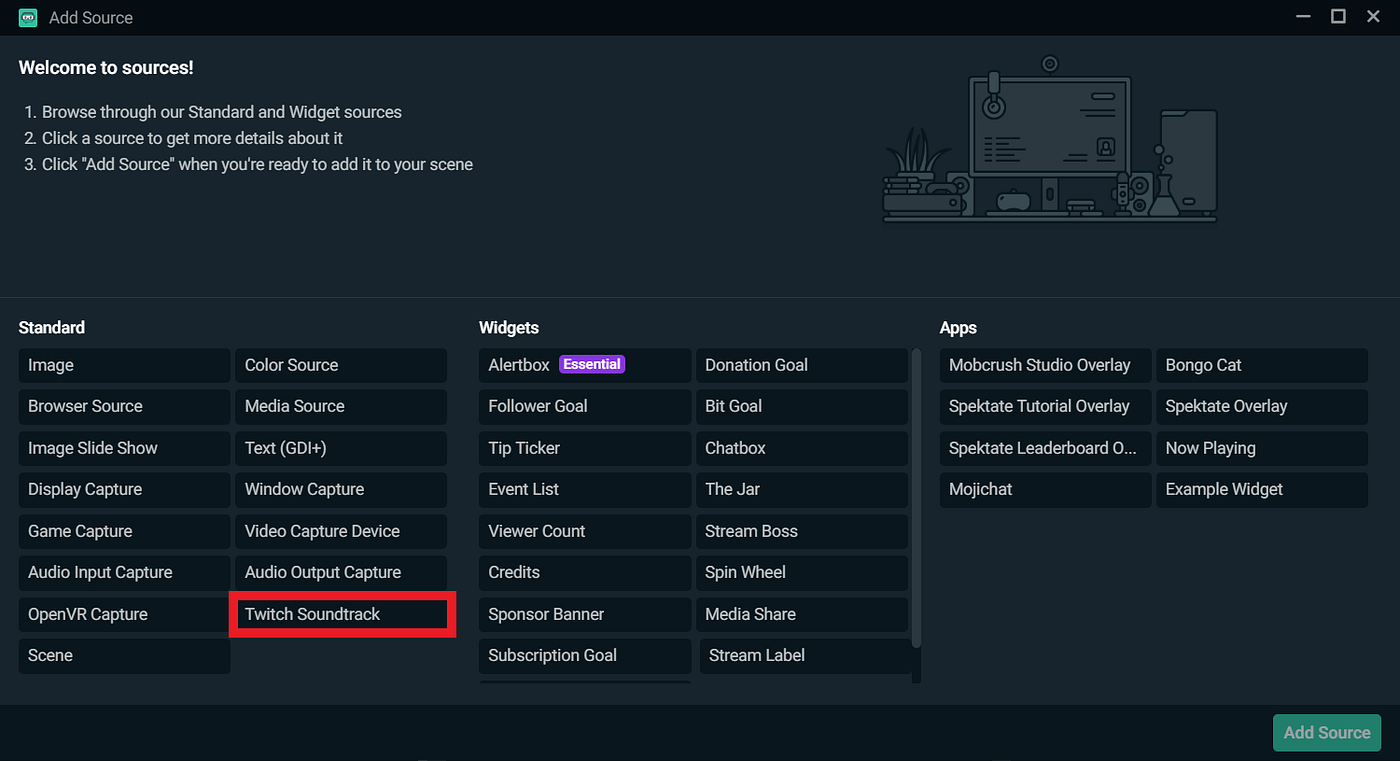Choose the Bongo Cat app
This screenshot has width=1400, height=761.
pyautogui.click(x=1262, y=365)
